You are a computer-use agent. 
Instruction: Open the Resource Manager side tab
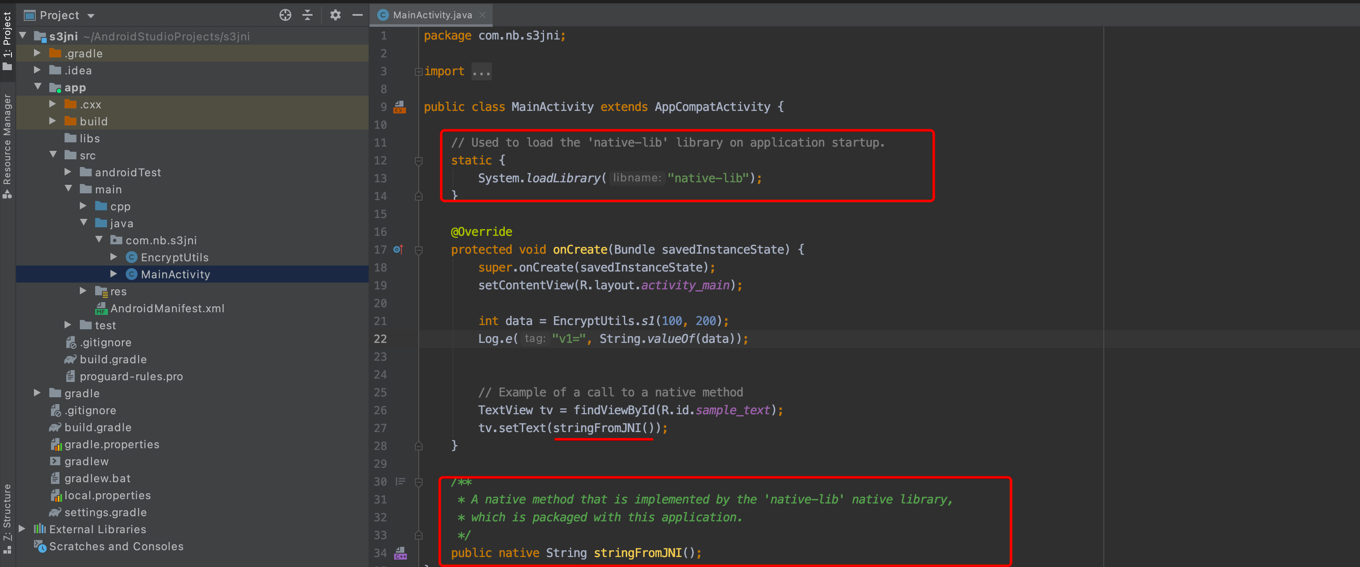[7, 146]
